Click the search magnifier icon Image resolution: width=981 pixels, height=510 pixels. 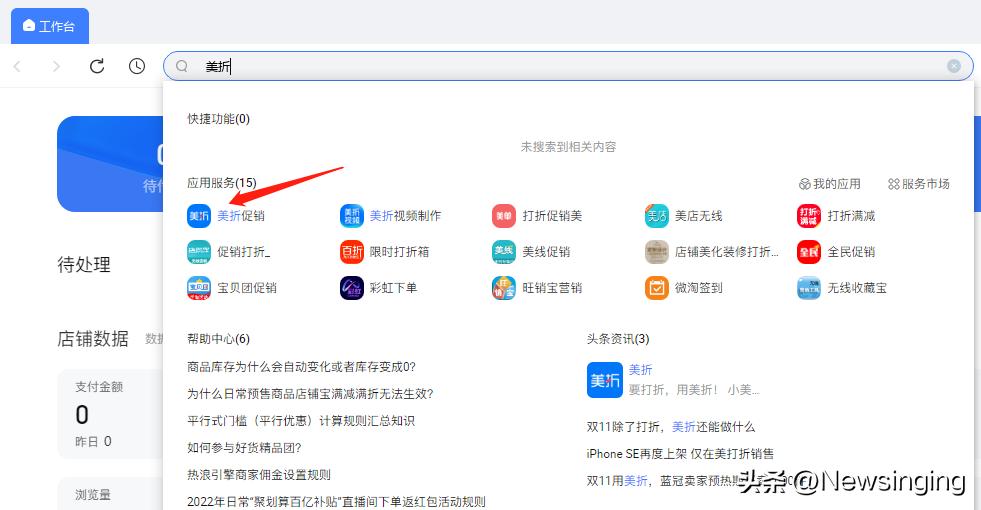181,66
